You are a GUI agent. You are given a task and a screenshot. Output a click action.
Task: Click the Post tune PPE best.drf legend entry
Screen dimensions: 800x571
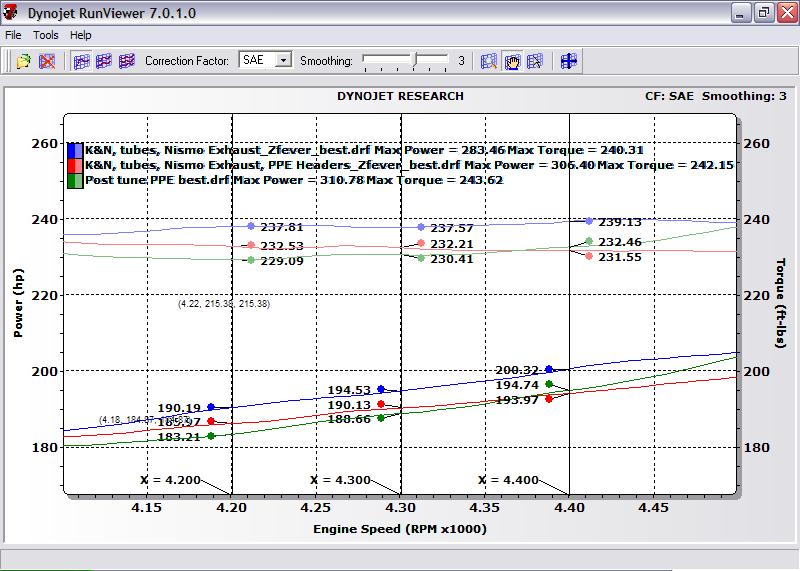294,180
